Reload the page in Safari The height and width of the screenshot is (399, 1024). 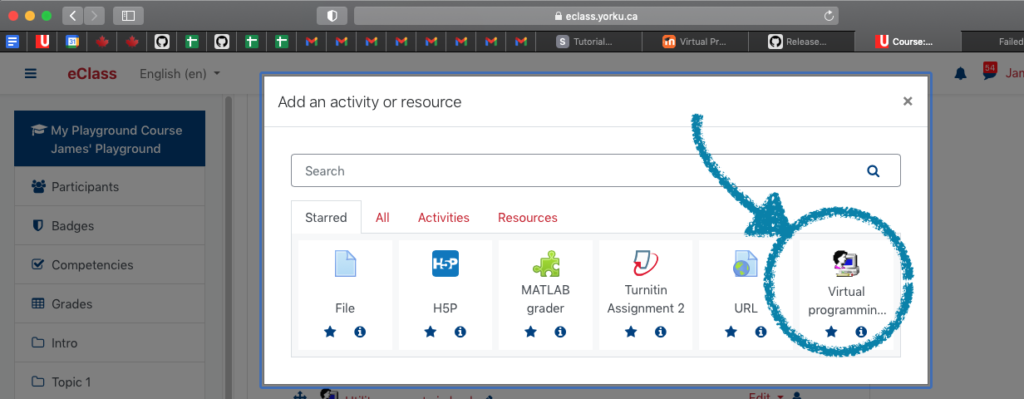pos(829,16)
